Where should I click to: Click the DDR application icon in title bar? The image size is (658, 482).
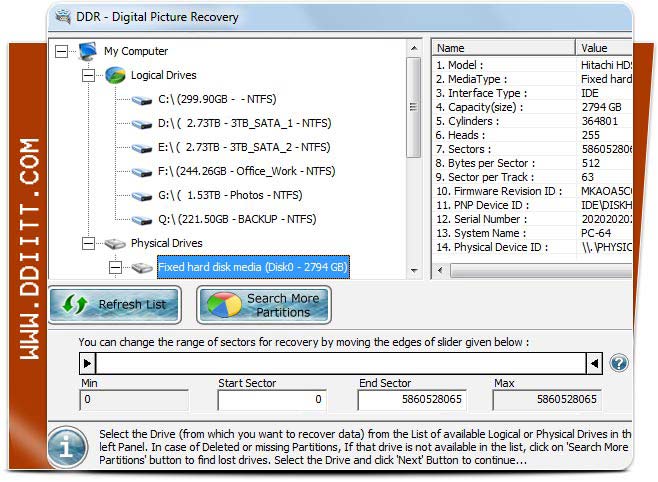point(63,17)
